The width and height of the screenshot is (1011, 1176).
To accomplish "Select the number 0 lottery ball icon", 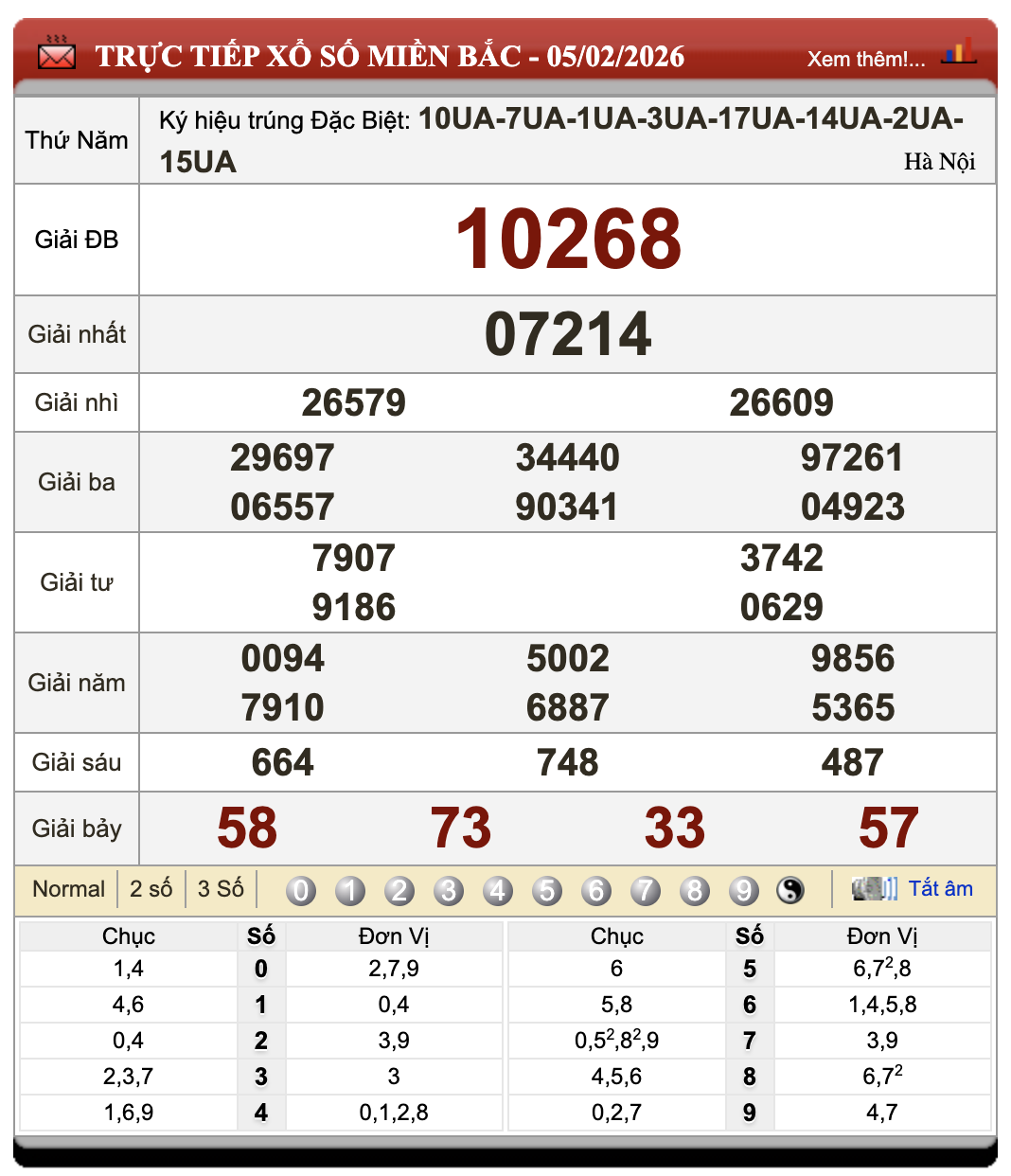I will pyautogui.click(x=301, y=890).
